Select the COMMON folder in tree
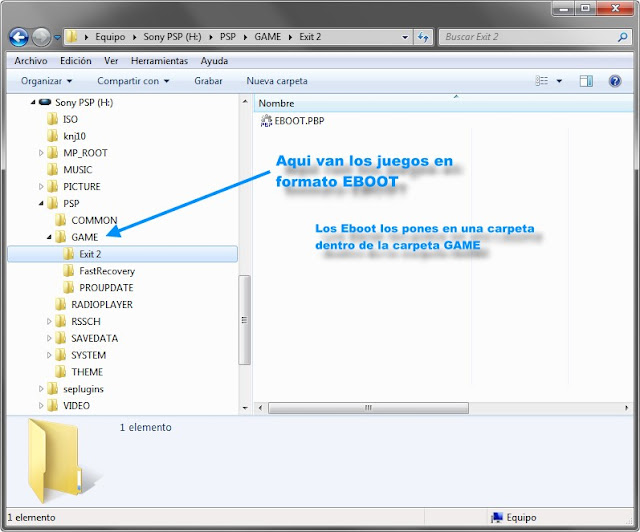Viewport: 640px width, 532px height. coord(94,220)
